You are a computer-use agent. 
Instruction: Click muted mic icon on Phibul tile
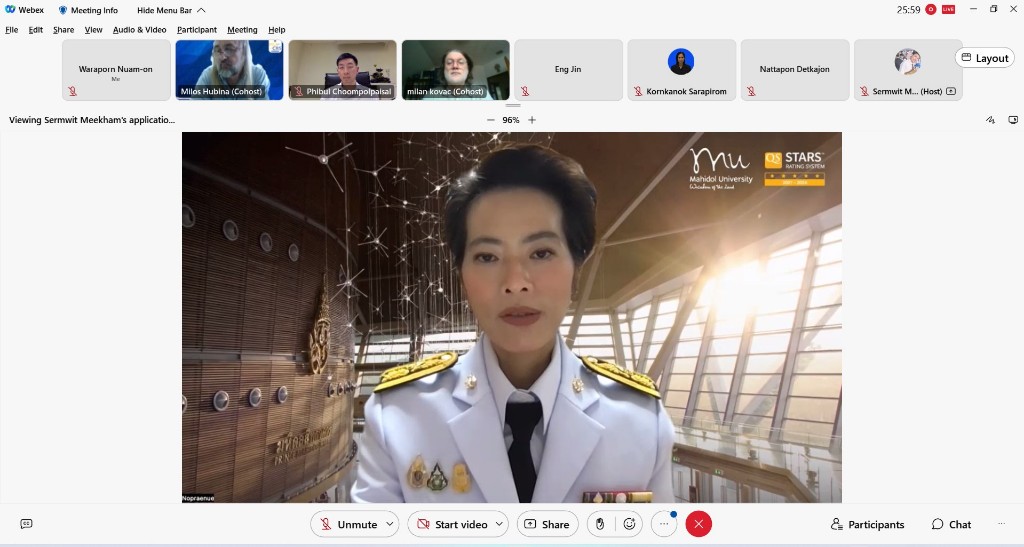[x=298, y=91]
